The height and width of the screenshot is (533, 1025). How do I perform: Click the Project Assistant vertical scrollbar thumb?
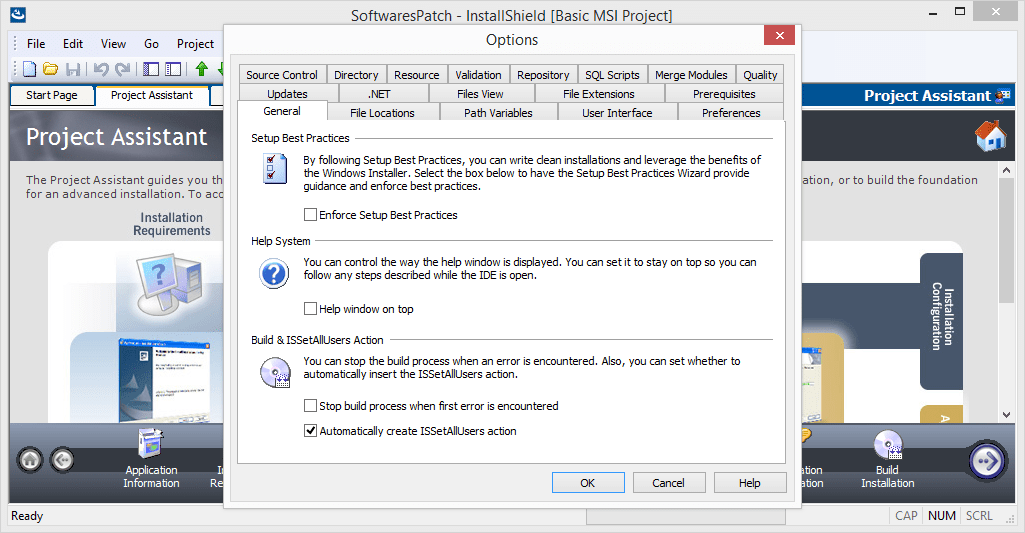coord(1006,240)
